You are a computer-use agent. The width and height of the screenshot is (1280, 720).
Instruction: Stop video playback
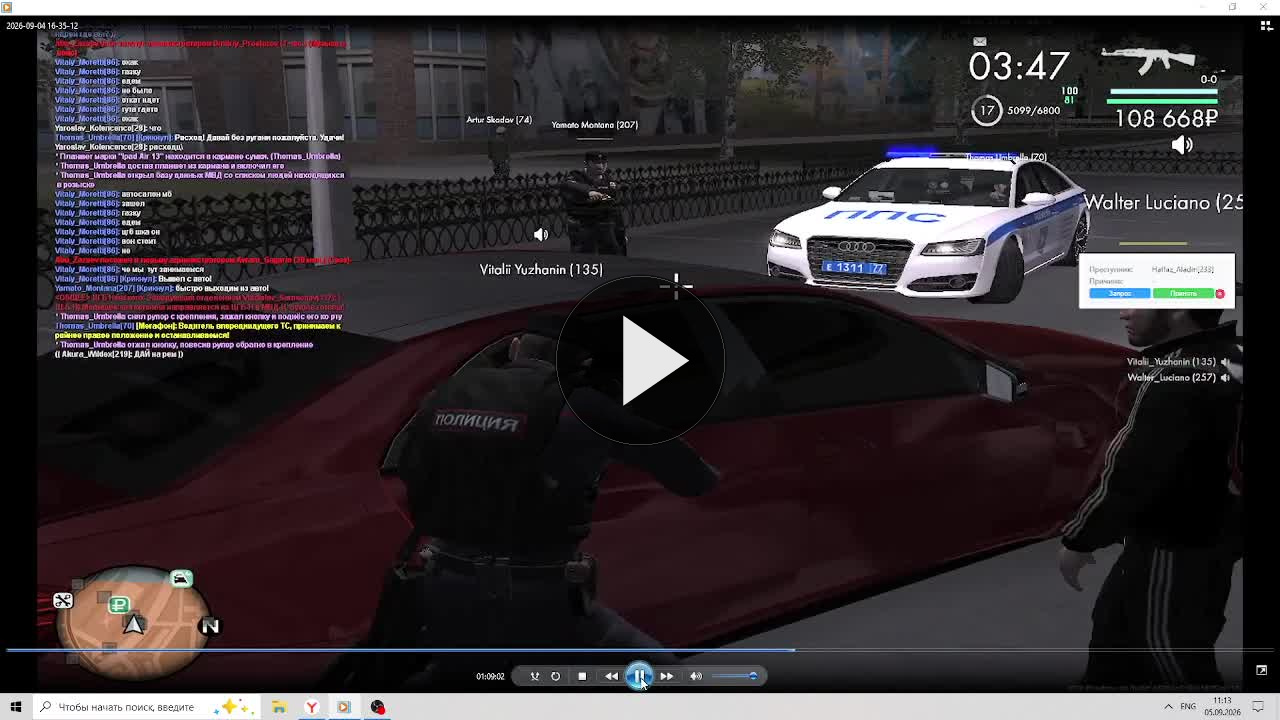pos(582,676)
